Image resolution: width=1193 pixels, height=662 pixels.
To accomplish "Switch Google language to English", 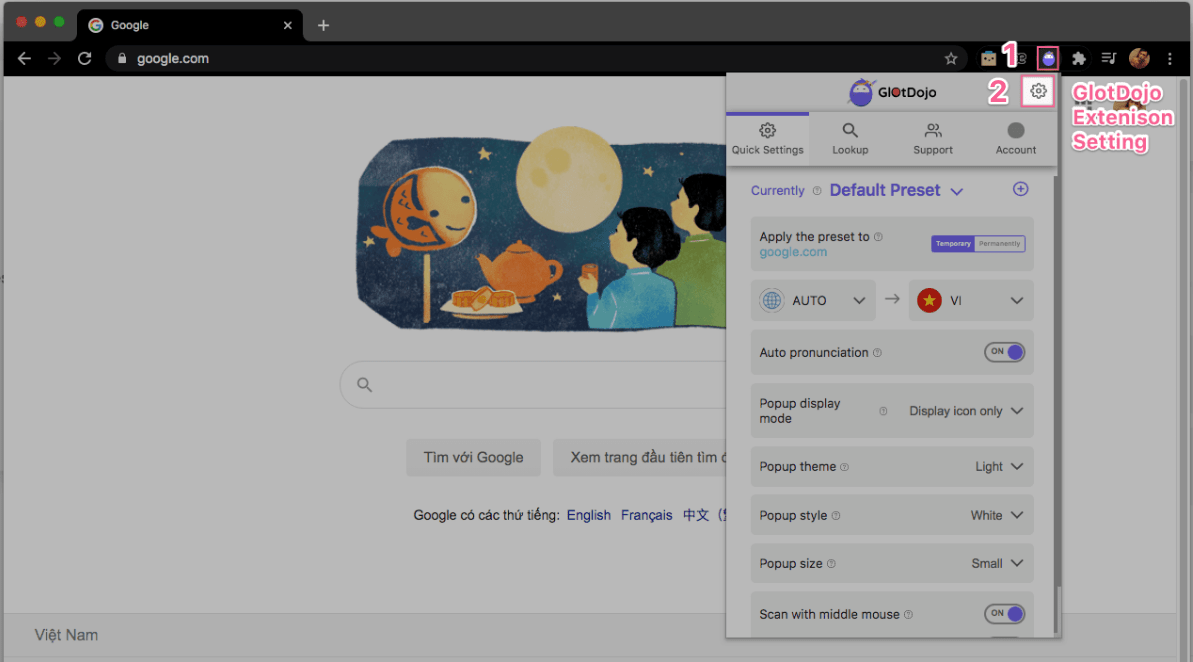I will [589, 515].
